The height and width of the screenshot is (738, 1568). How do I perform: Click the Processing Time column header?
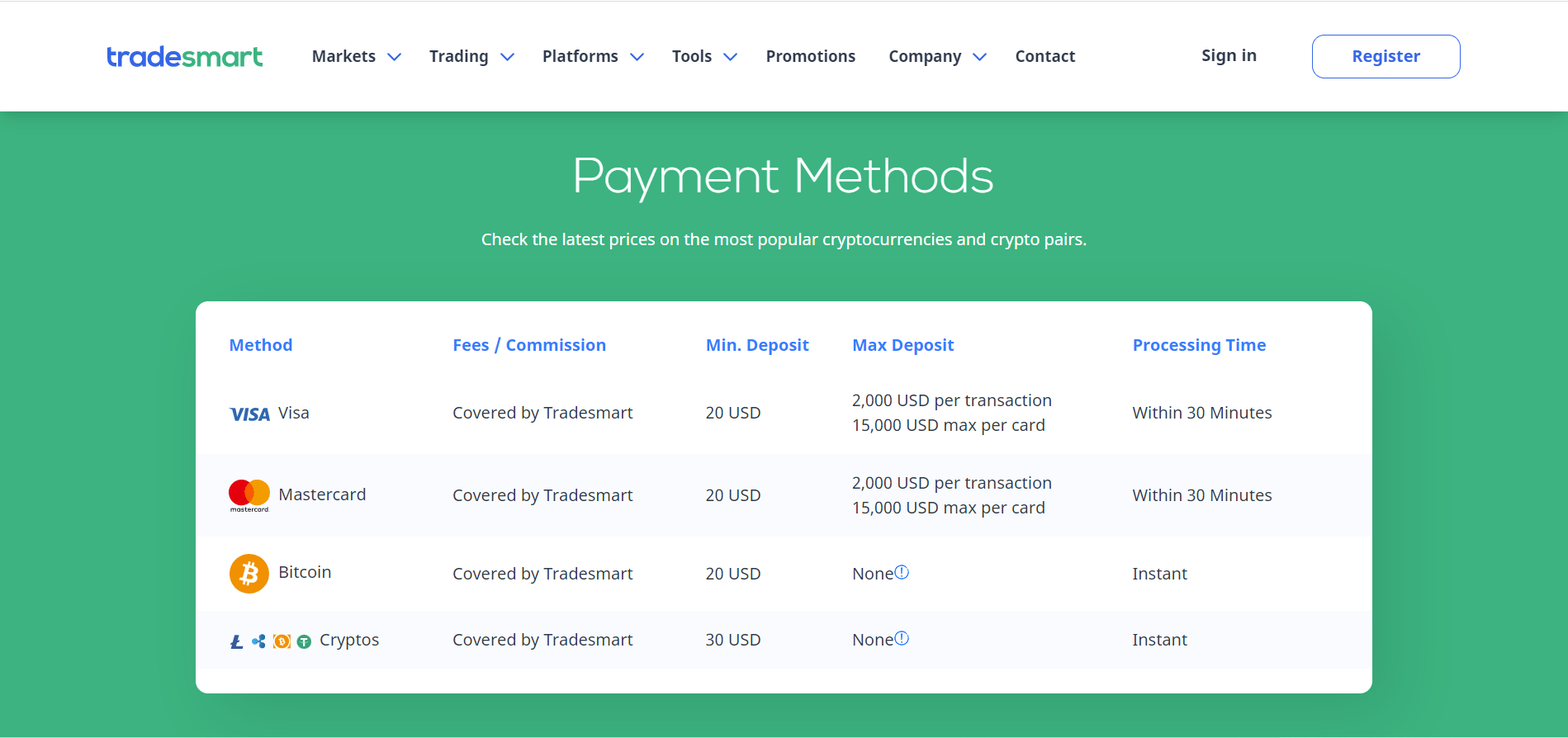click(x=1199, y=345)
